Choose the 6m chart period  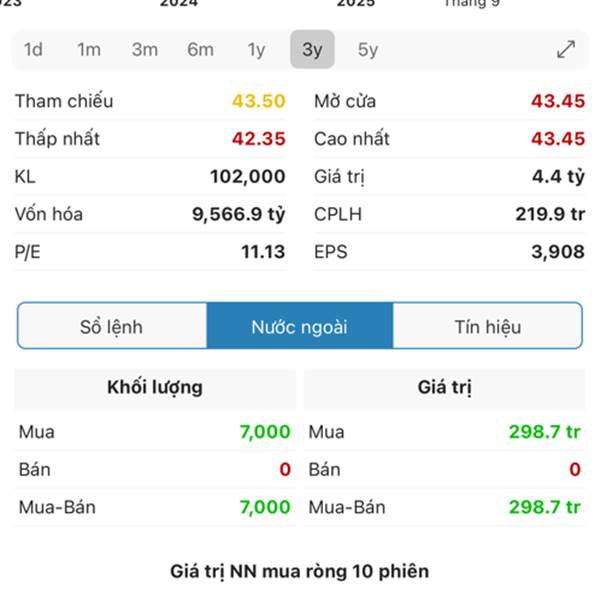pos(200,49)
